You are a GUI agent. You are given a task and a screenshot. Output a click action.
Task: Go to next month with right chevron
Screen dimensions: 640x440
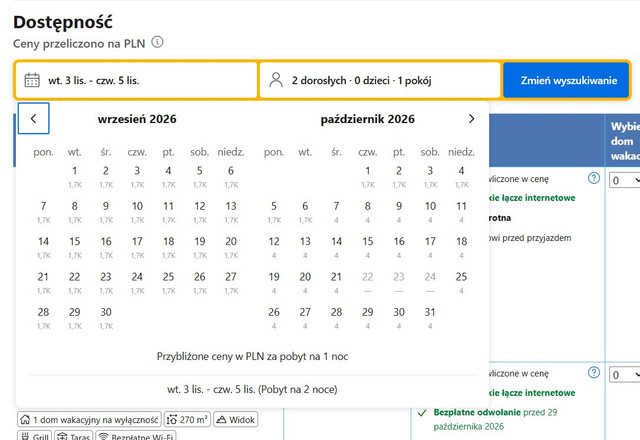471,118
